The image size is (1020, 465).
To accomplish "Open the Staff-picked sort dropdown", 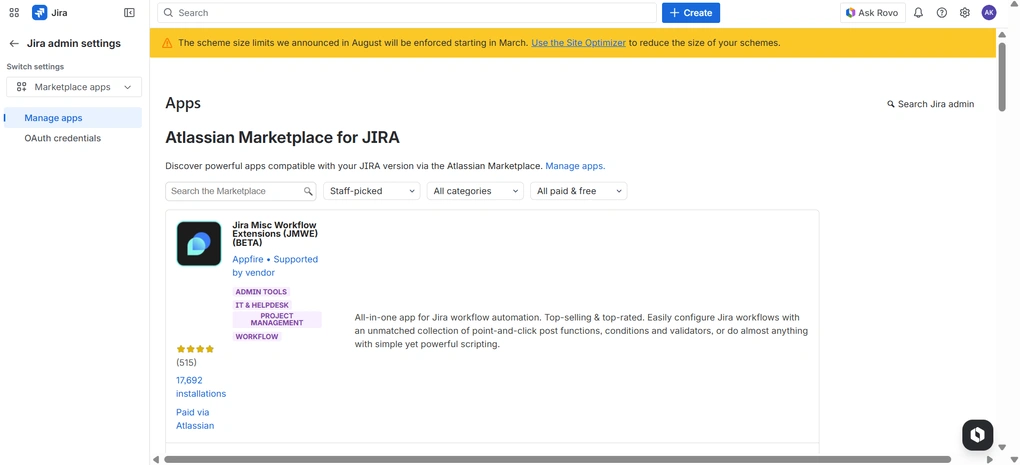I will pyautogui.click(x=371, y=191).
